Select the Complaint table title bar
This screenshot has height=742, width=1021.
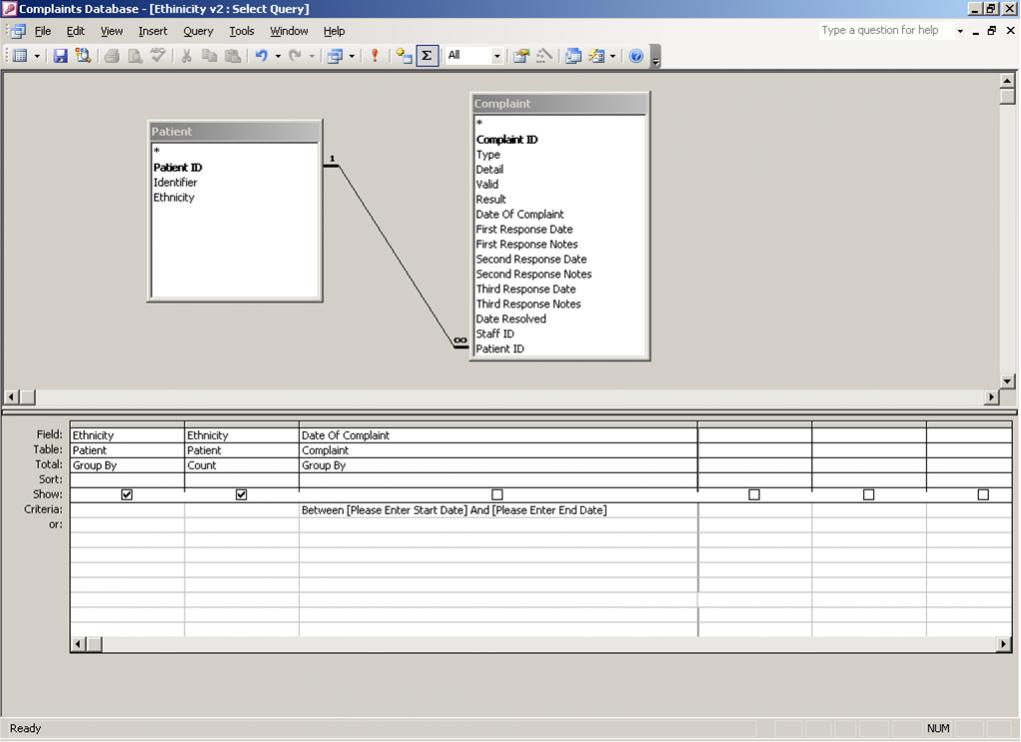[559, 103]
